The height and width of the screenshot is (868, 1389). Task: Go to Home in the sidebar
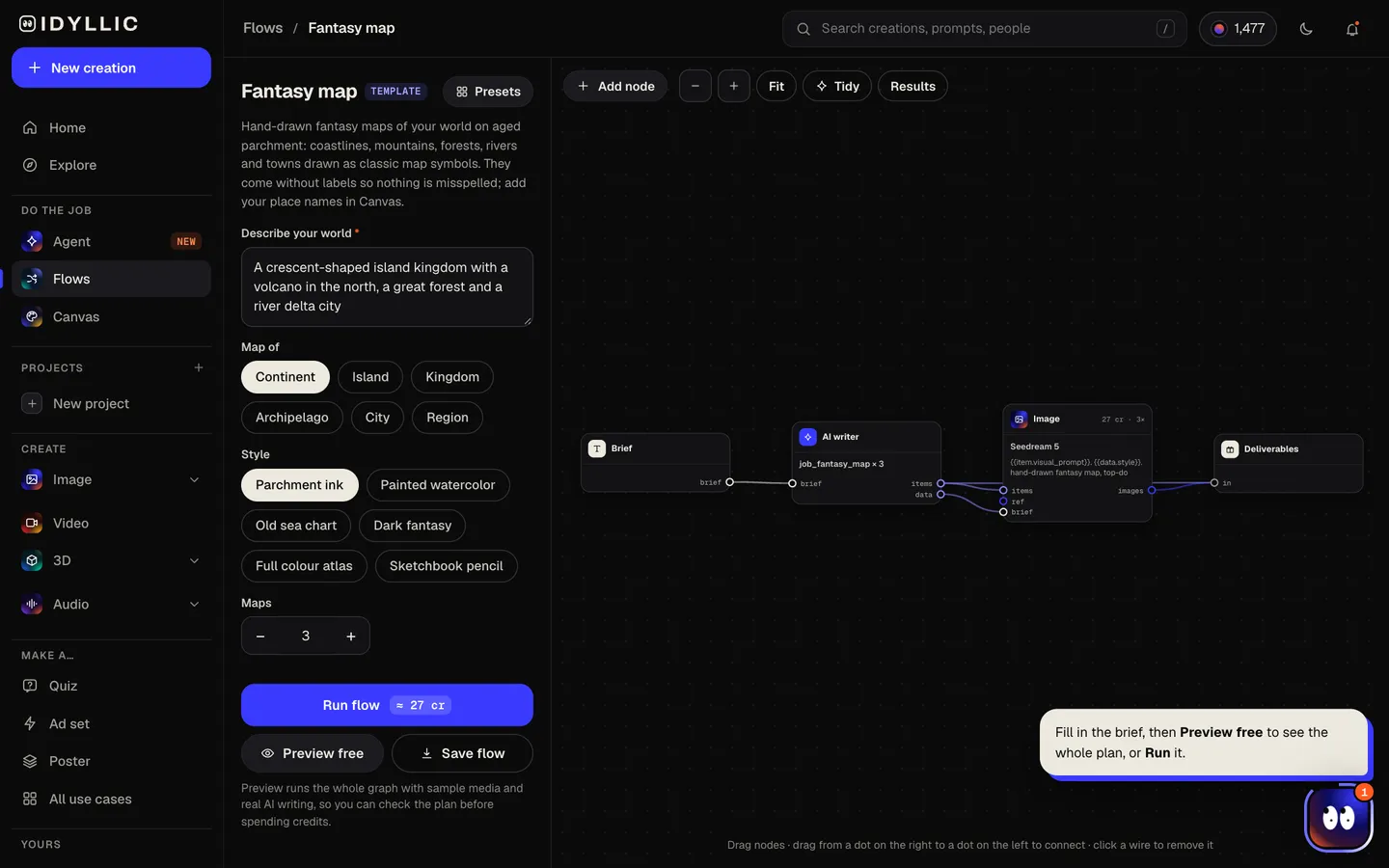(111, 127)
